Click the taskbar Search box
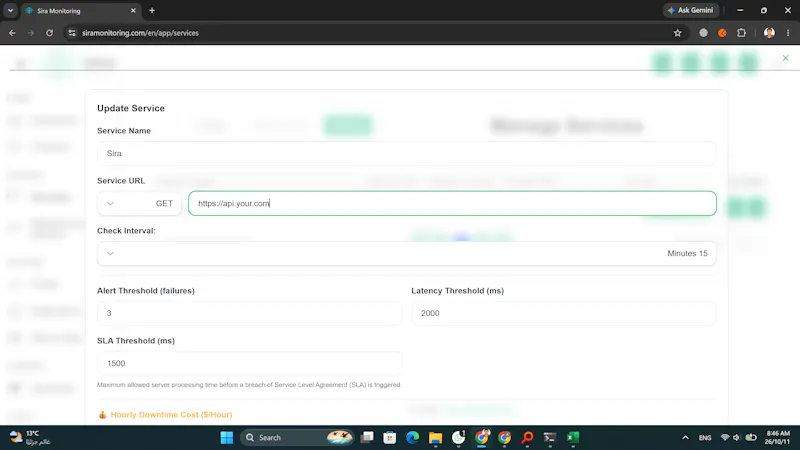 (297, 437)
